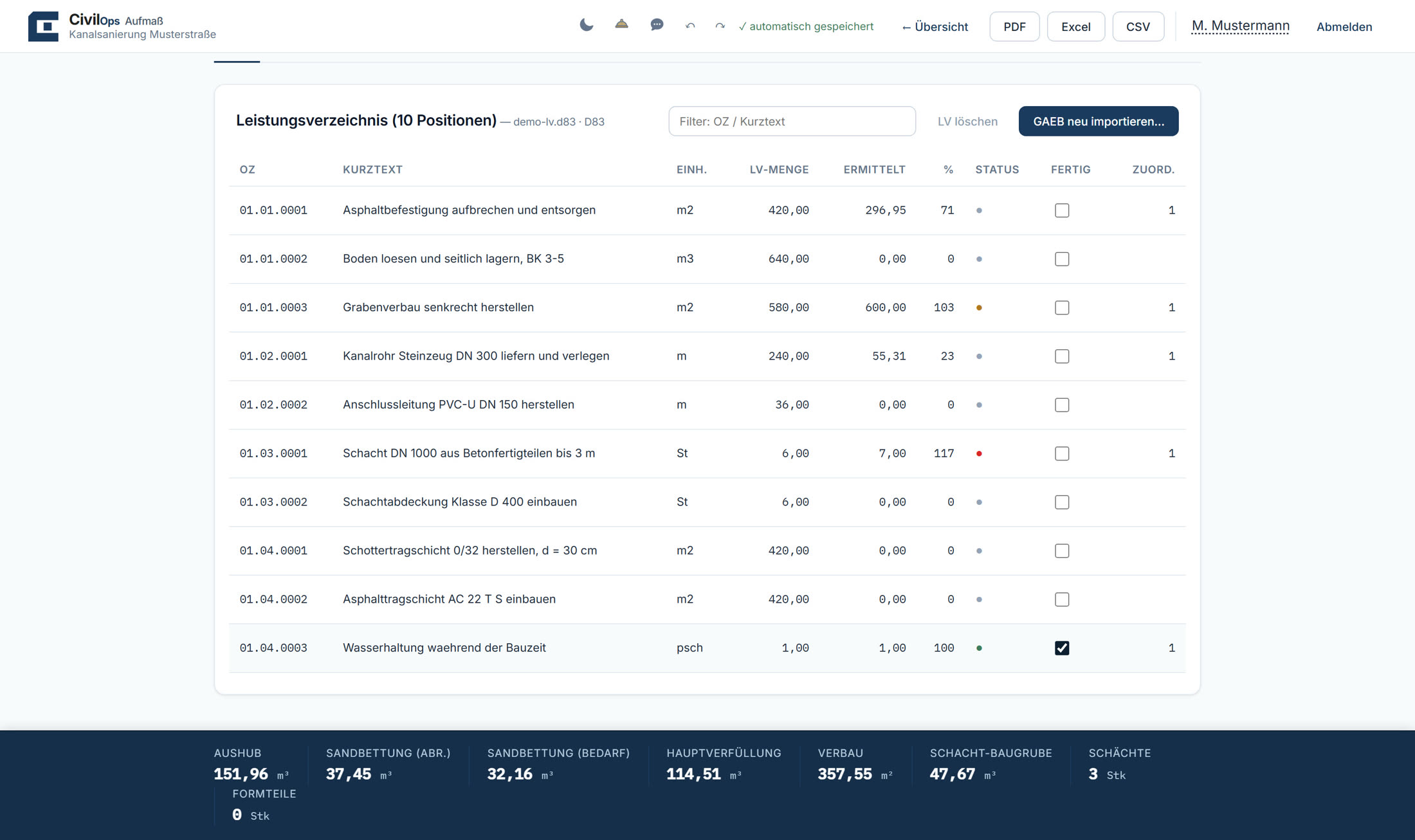
Task: Uncheck fertig for Wasserhaltung waehrend der Bauzeit
Action: 1062,648
